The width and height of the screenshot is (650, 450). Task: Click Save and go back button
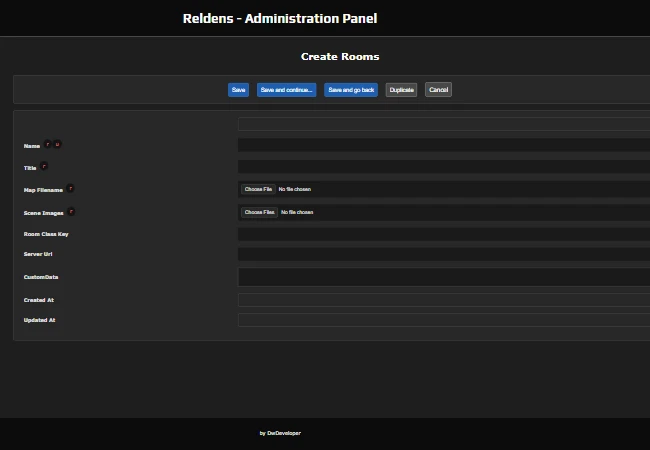coord(351,90)
